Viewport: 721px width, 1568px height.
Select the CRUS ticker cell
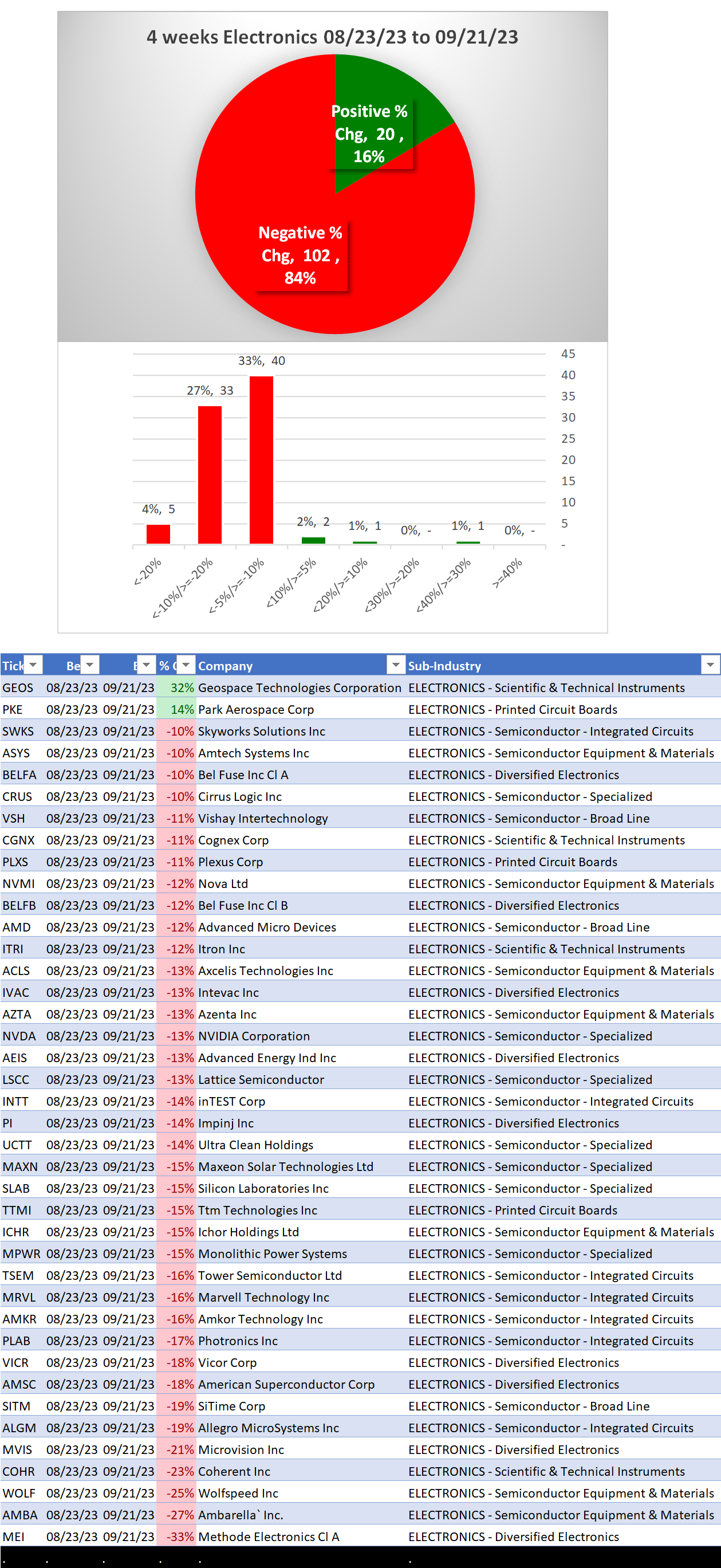[22, 796]
